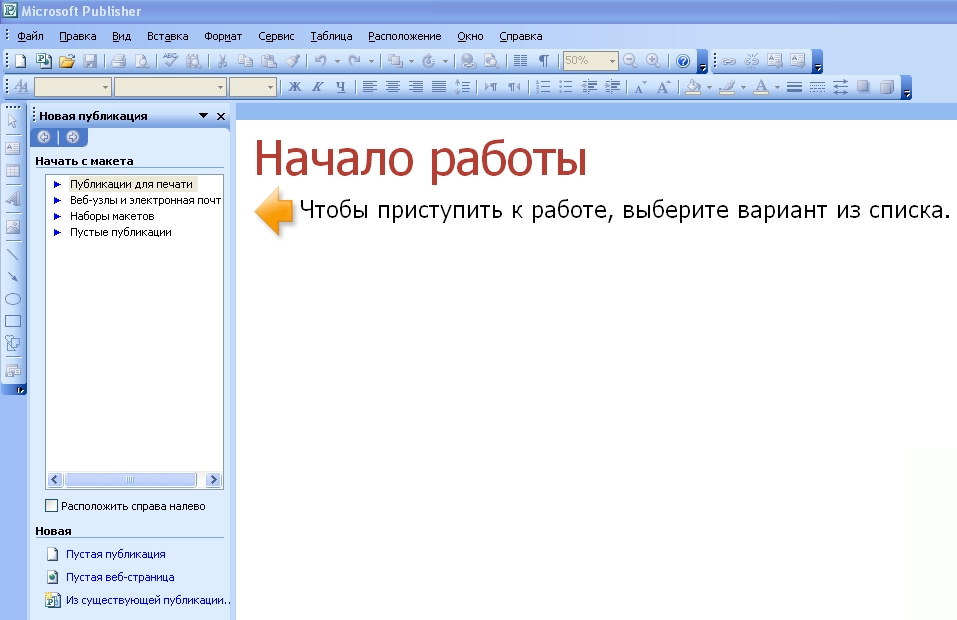Toggle the special characters pilcrow button

click(543, 60)
